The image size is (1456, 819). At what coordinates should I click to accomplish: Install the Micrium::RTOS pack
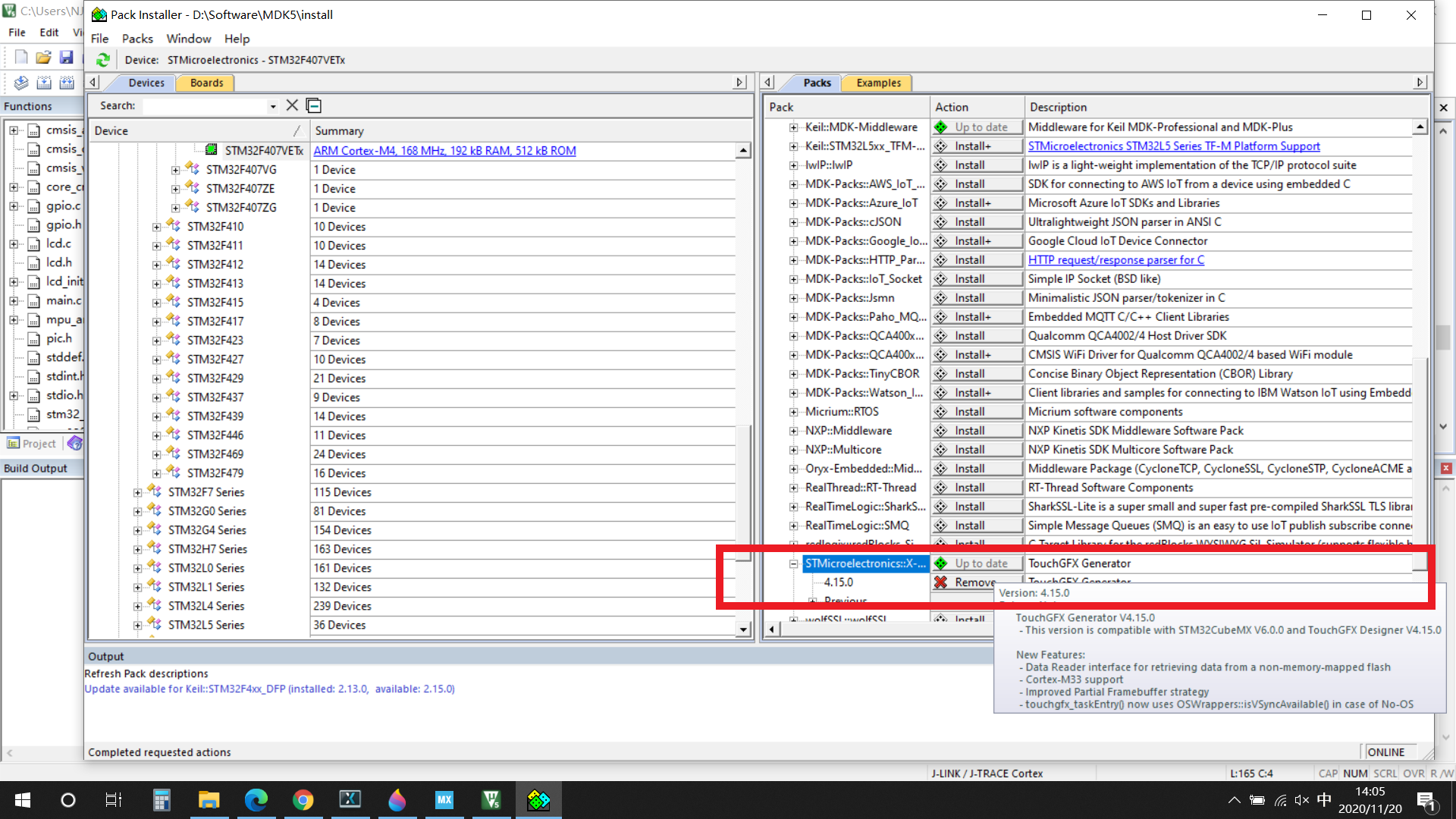[977, 412]
